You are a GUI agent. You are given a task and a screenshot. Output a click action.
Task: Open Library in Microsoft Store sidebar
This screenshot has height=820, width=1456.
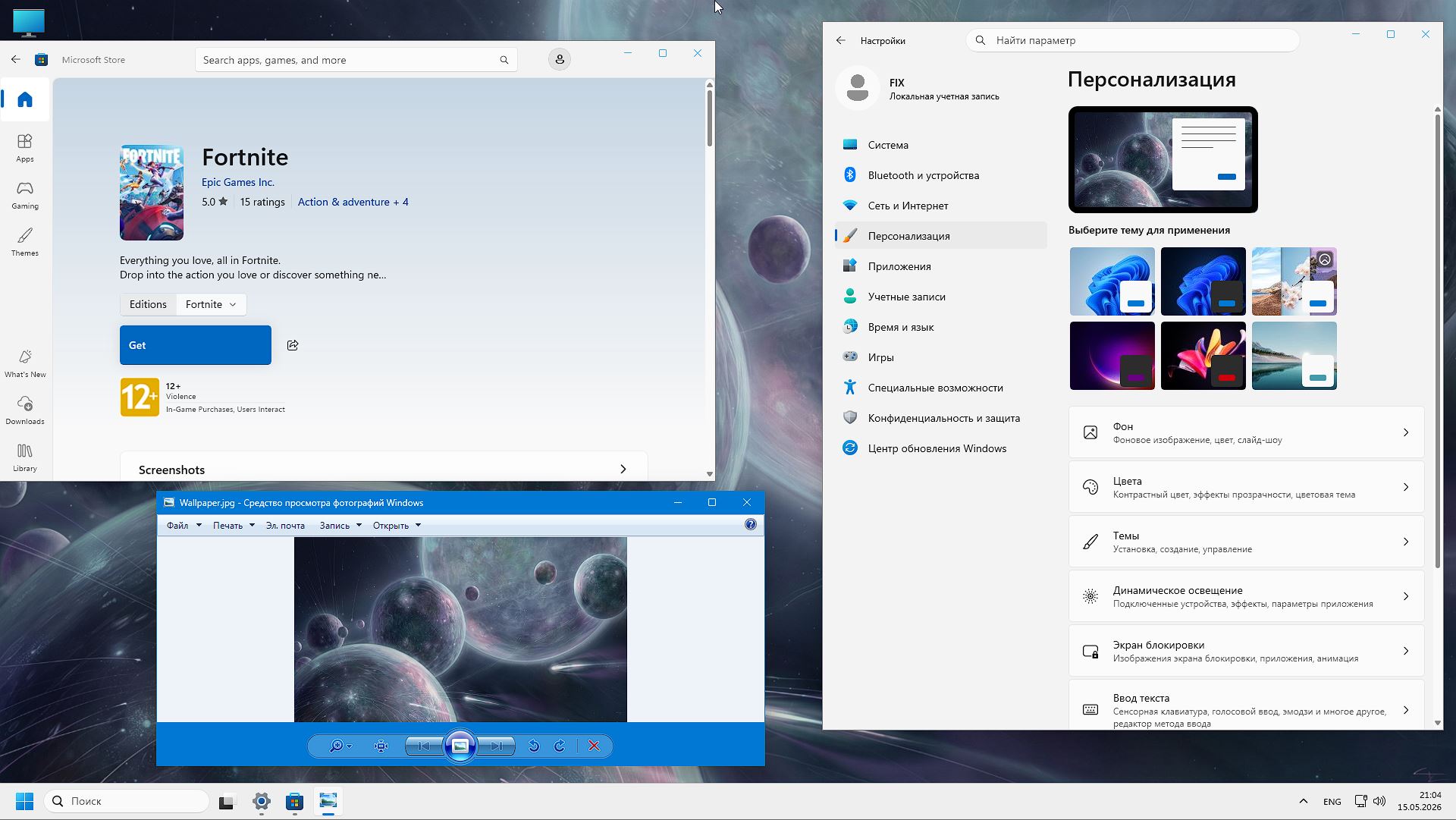tap(25, 457)
